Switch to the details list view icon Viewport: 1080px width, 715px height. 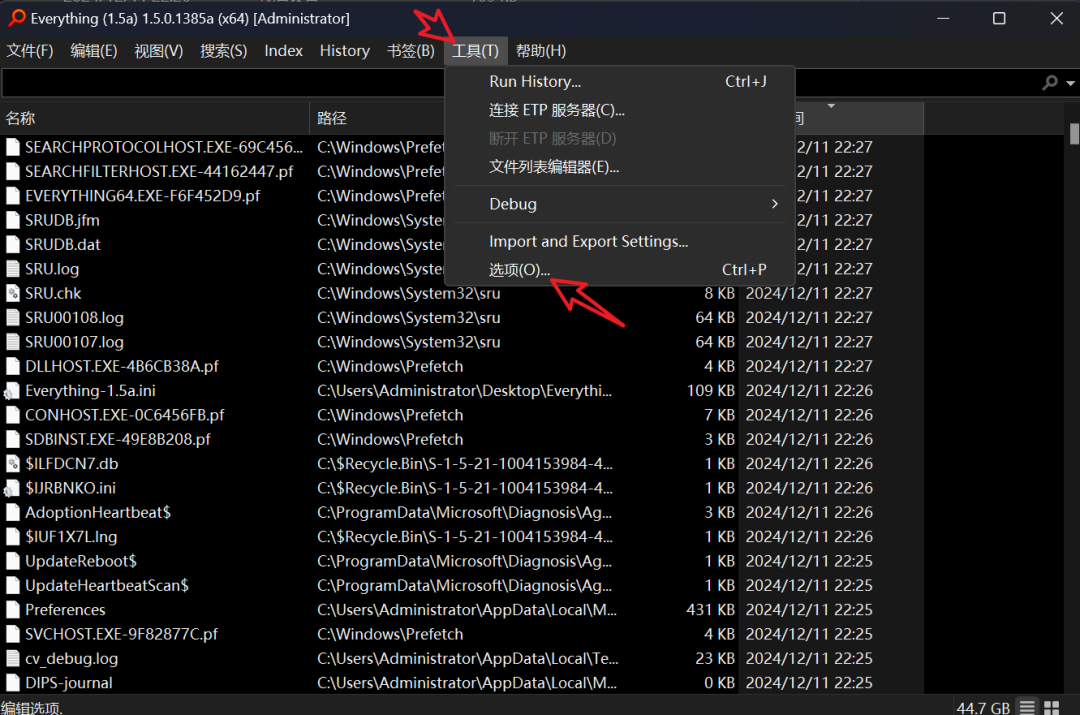tap(1028, 707)
